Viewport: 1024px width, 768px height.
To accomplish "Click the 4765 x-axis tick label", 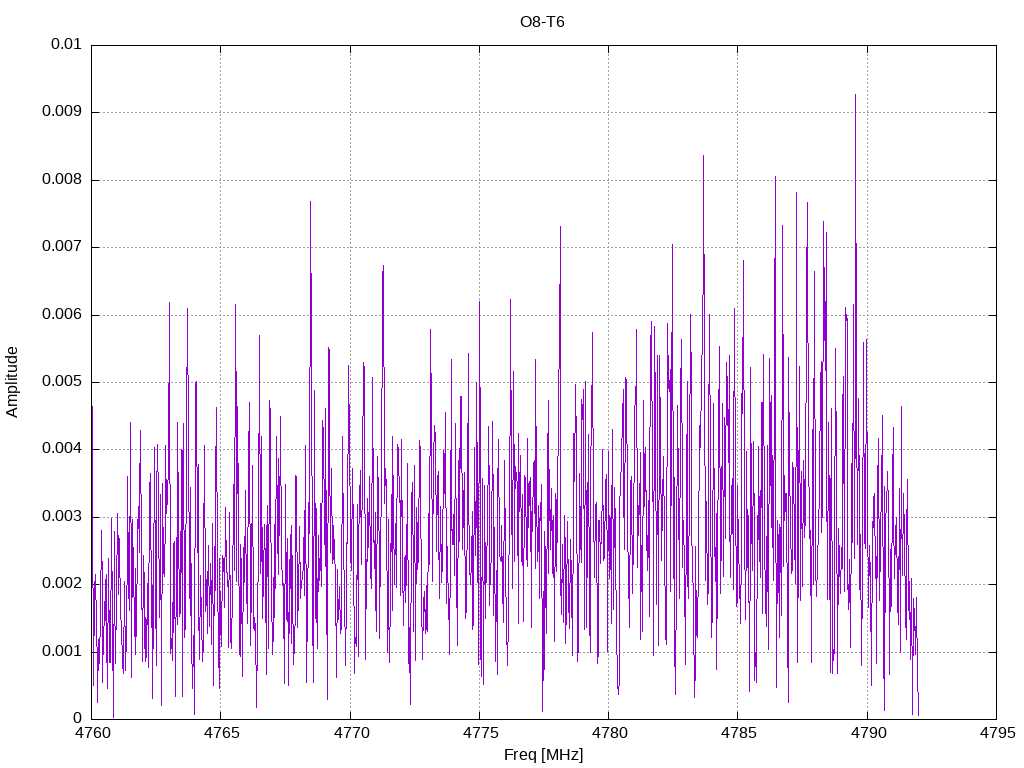I will 221,733.
